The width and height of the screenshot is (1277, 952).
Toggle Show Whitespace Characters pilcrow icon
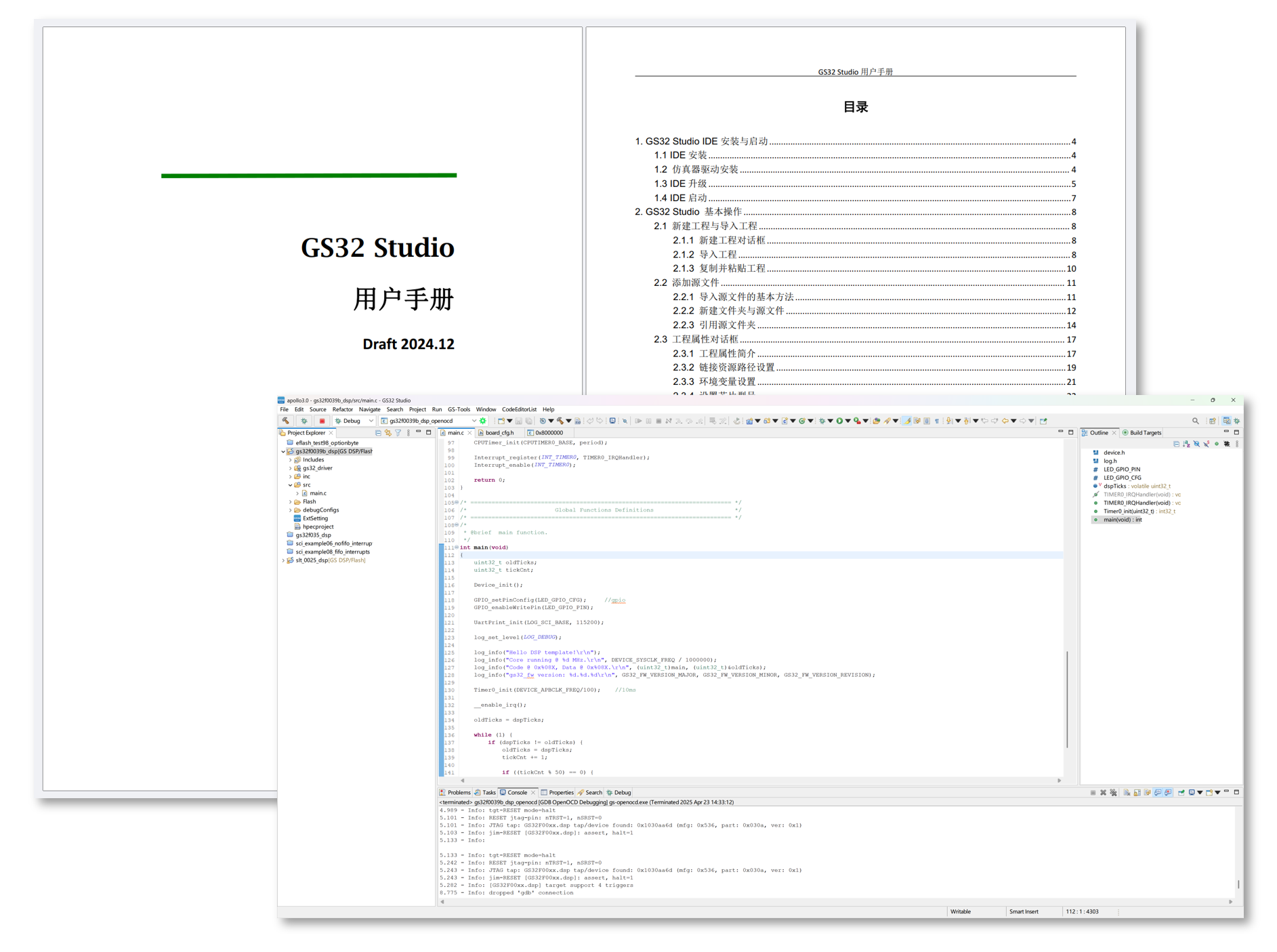click(937, 421)
